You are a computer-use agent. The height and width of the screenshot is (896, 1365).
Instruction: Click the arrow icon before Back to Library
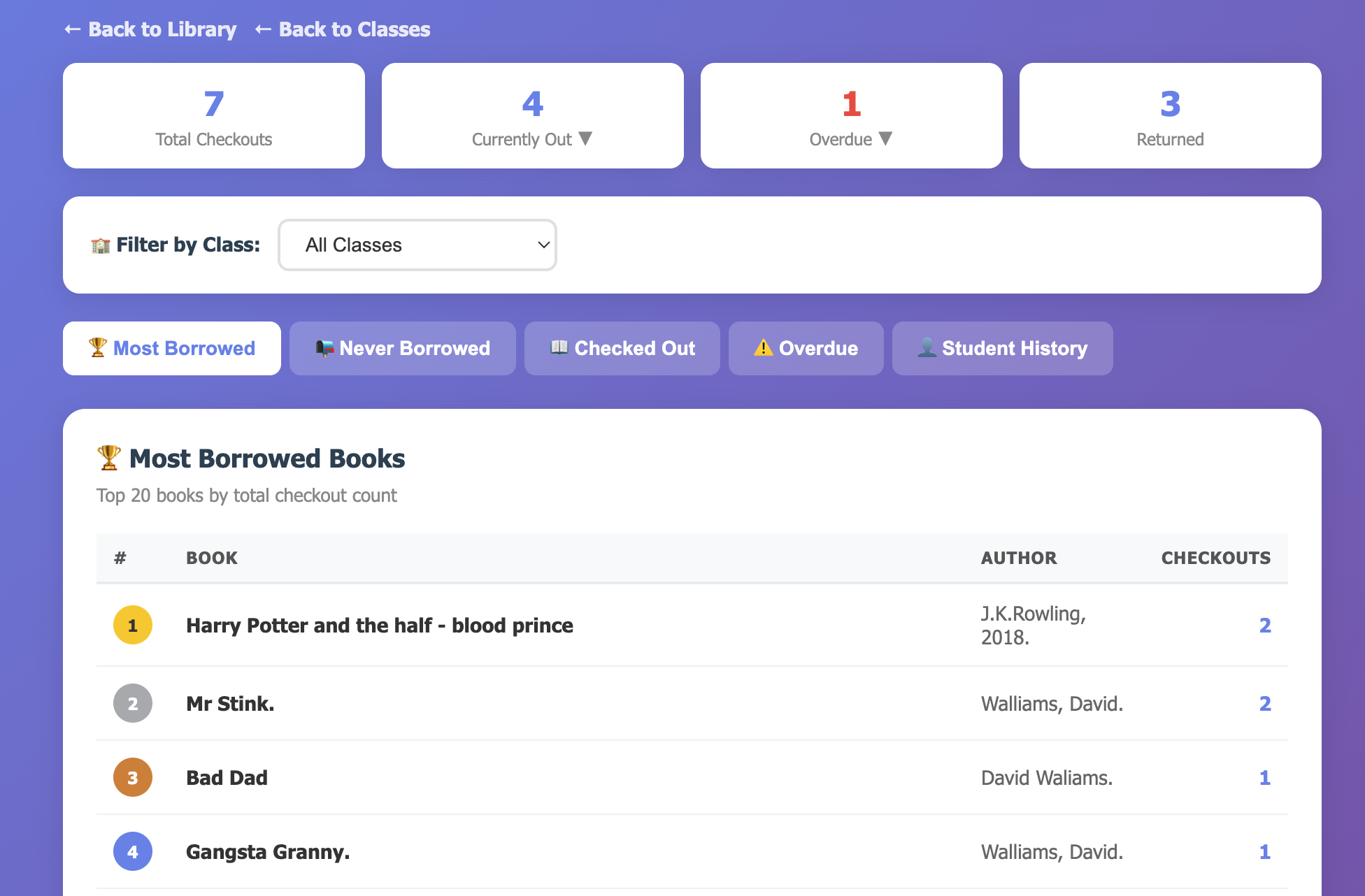(x=71, y=29)
